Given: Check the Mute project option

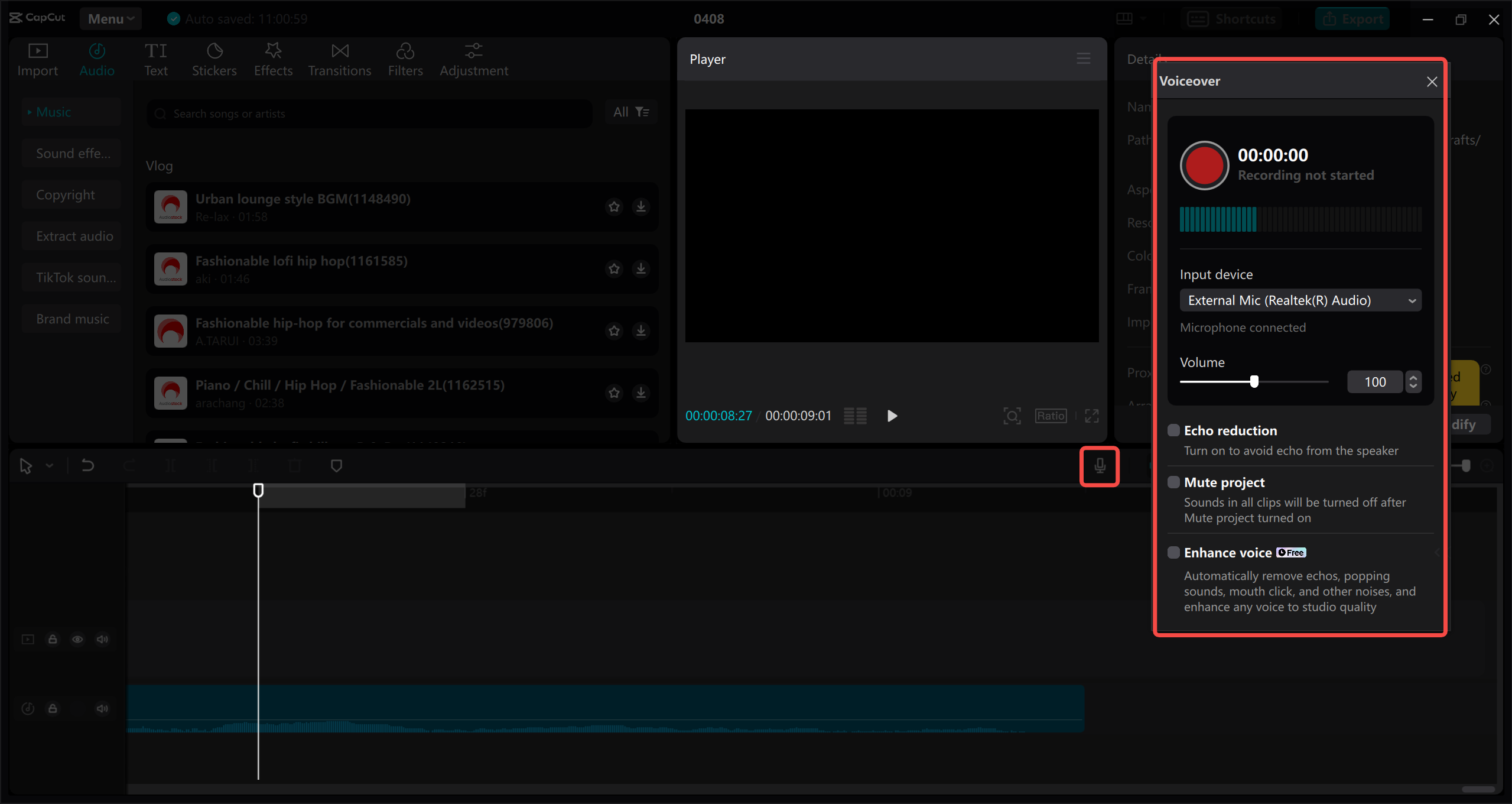Looking at the screenshot, I should pyautogui.click(x=1173, y=482).
